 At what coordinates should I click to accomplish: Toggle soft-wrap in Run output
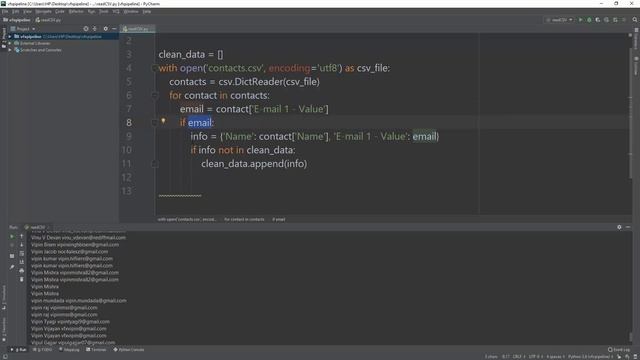click(22, 253)
